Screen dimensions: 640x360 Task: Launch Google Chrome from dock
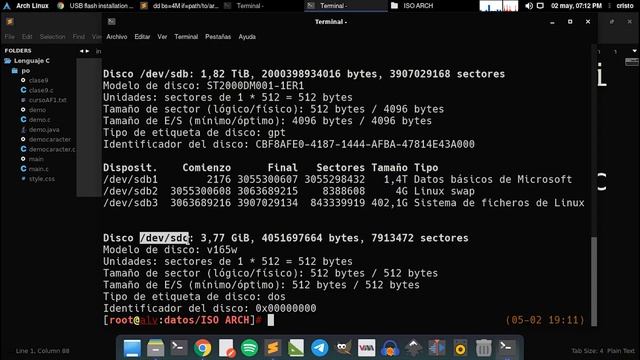tap(202, 348)
